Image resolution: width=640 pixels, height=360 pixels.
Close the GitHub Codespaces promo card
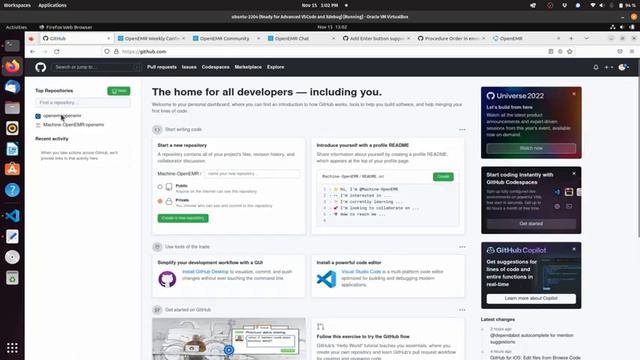pos(574,173)
